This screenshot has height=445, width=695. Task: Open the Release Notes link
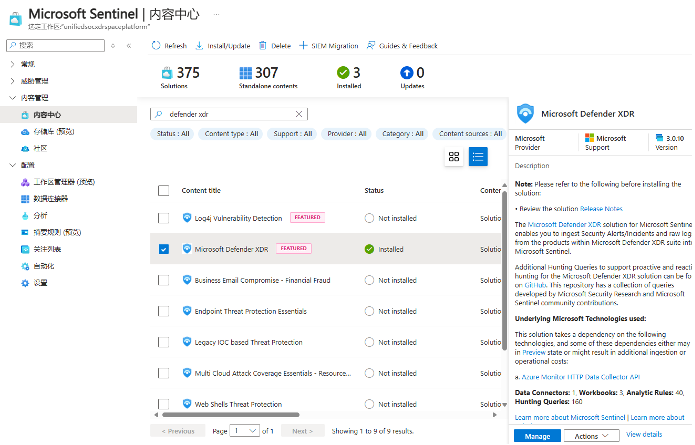(601, 209)
